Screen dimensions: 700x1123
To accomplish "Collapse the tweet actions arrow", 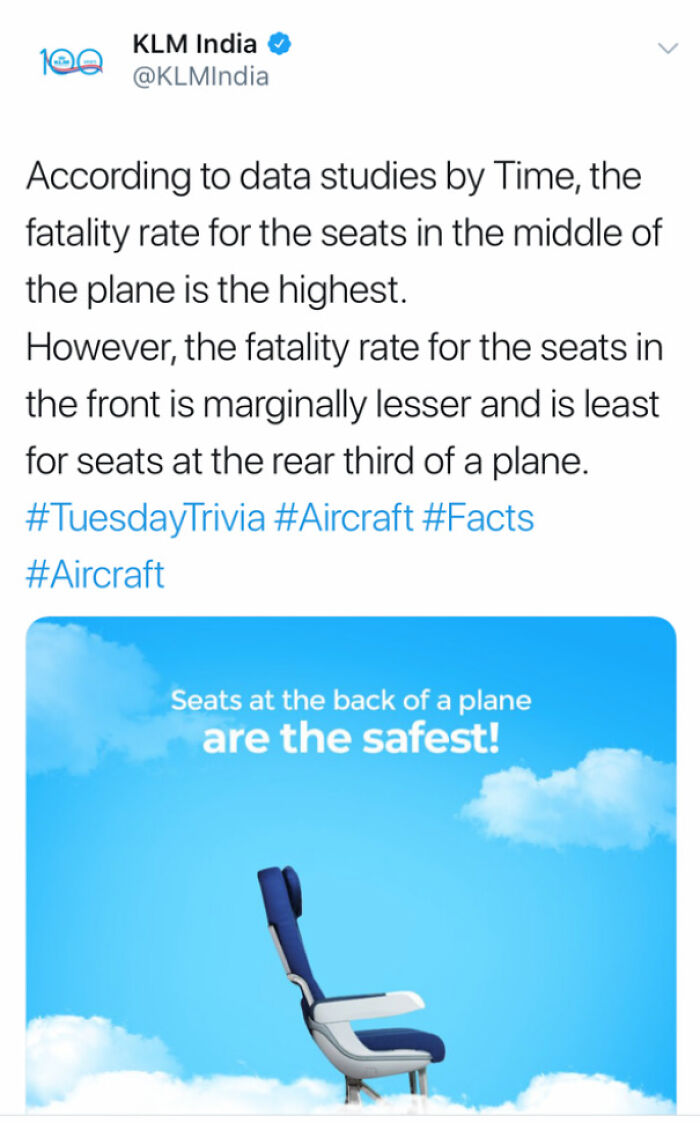I will pos(666,45).
